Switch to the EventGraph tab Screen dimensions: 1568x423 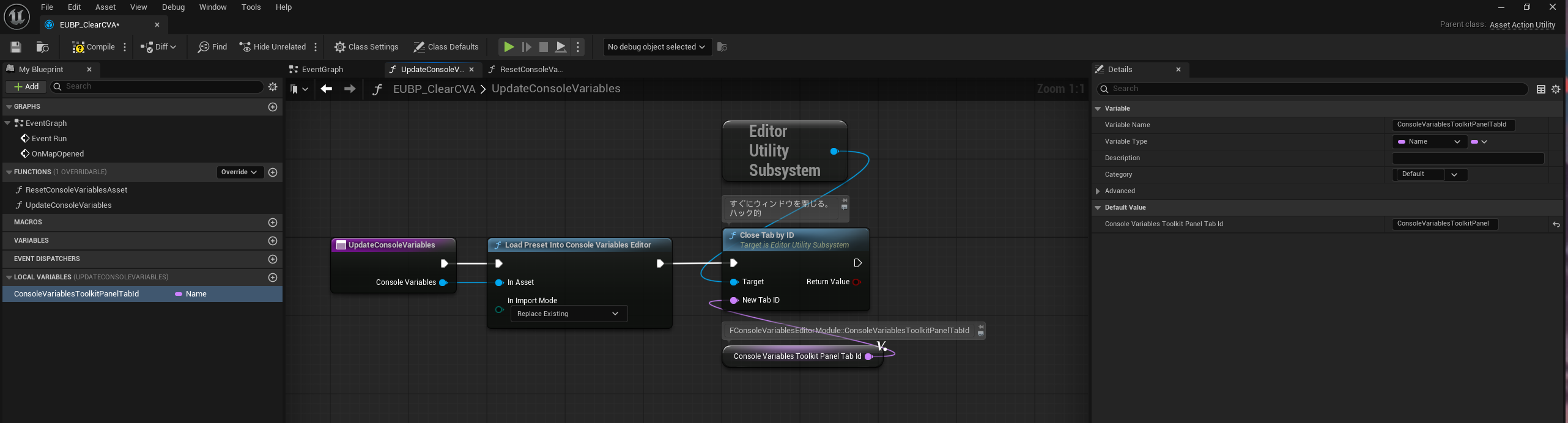point(317,70)
